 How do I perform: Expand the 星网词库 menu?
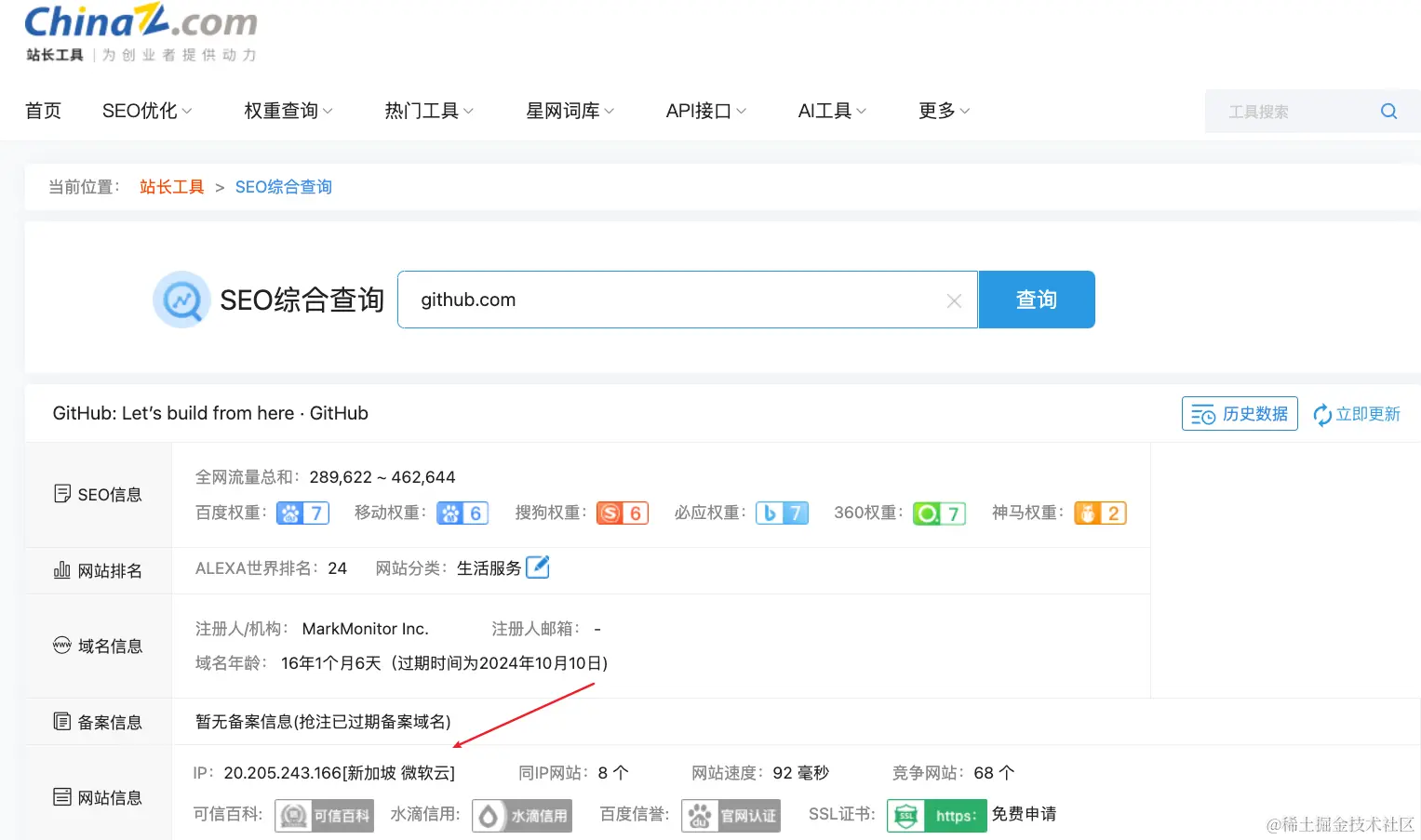570,111
